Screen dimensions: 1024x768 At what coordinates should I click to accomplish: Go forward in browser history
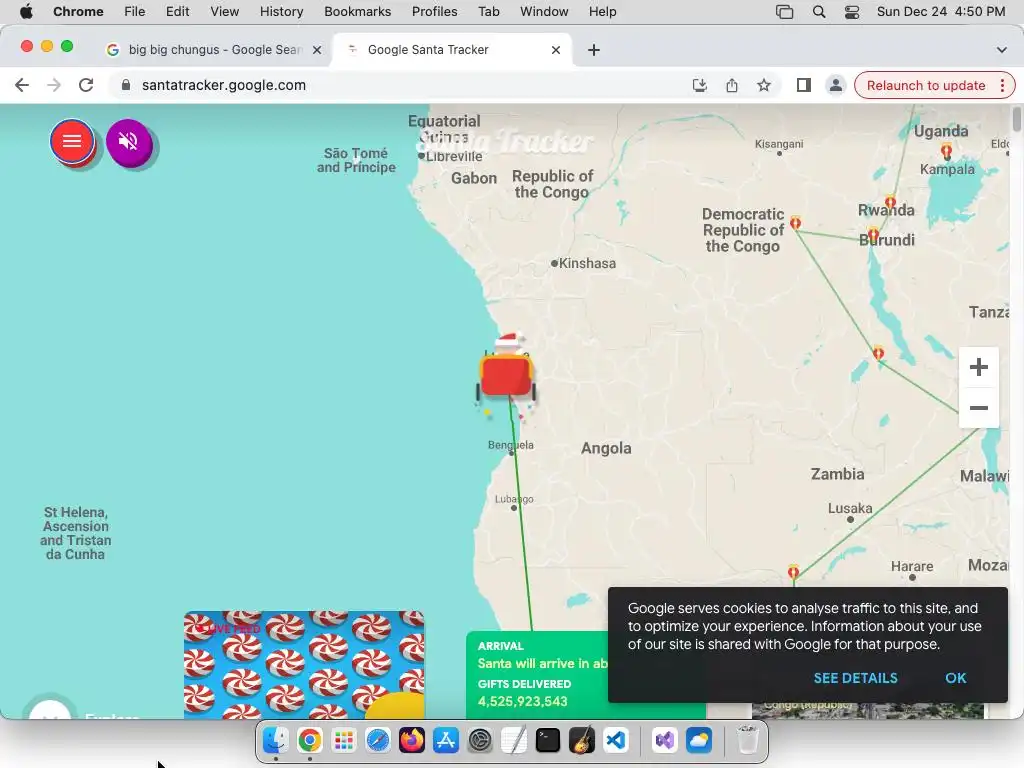click(x=54, y=85)
